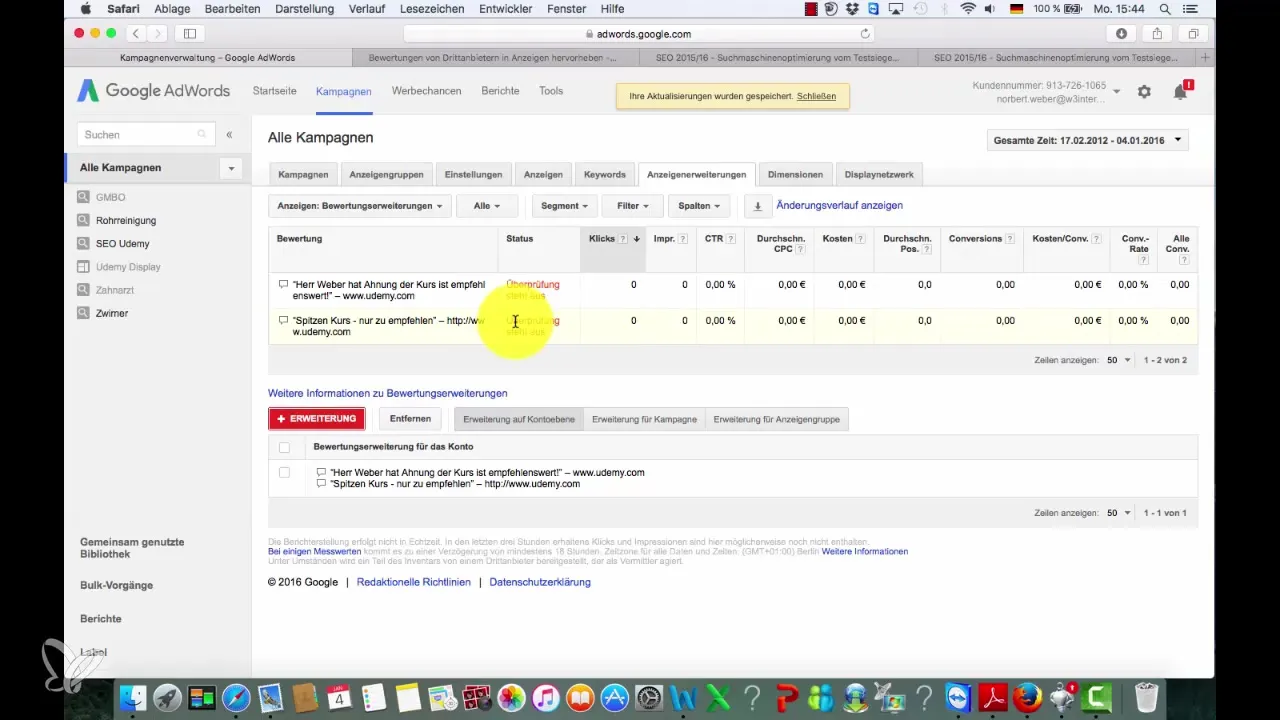Click the Safari address bar adwords.google.com
1280x720 pixels.
coord(640,33)
